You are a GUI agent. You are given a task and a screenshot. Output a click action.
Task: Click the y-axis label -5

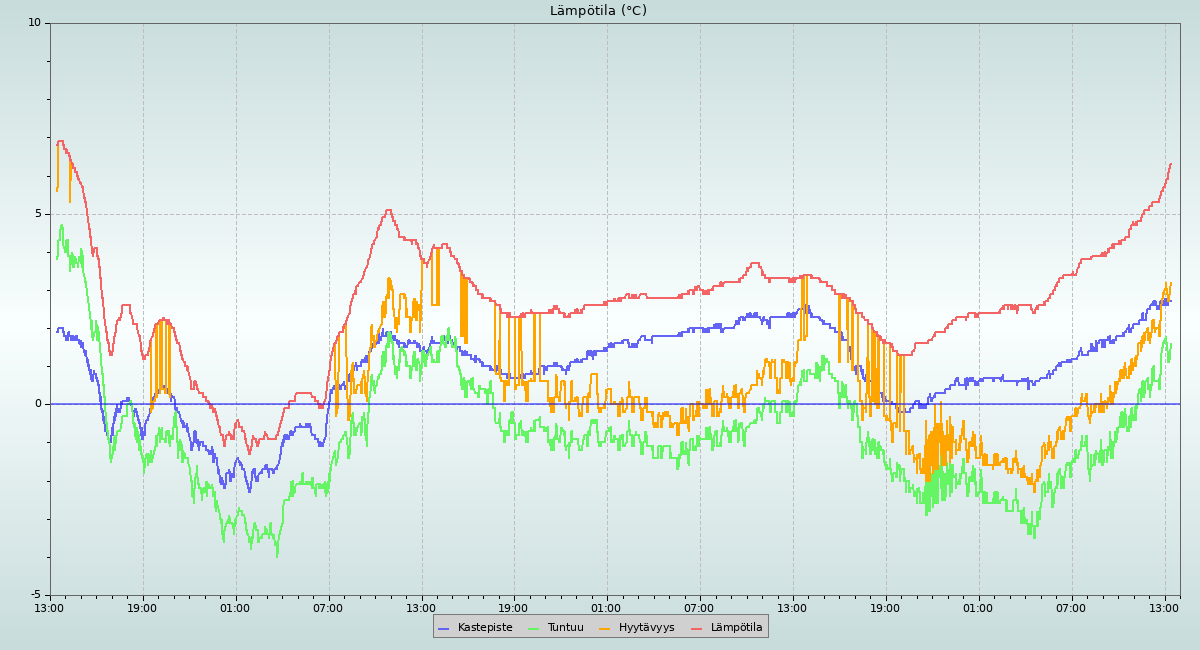(35, 595)
